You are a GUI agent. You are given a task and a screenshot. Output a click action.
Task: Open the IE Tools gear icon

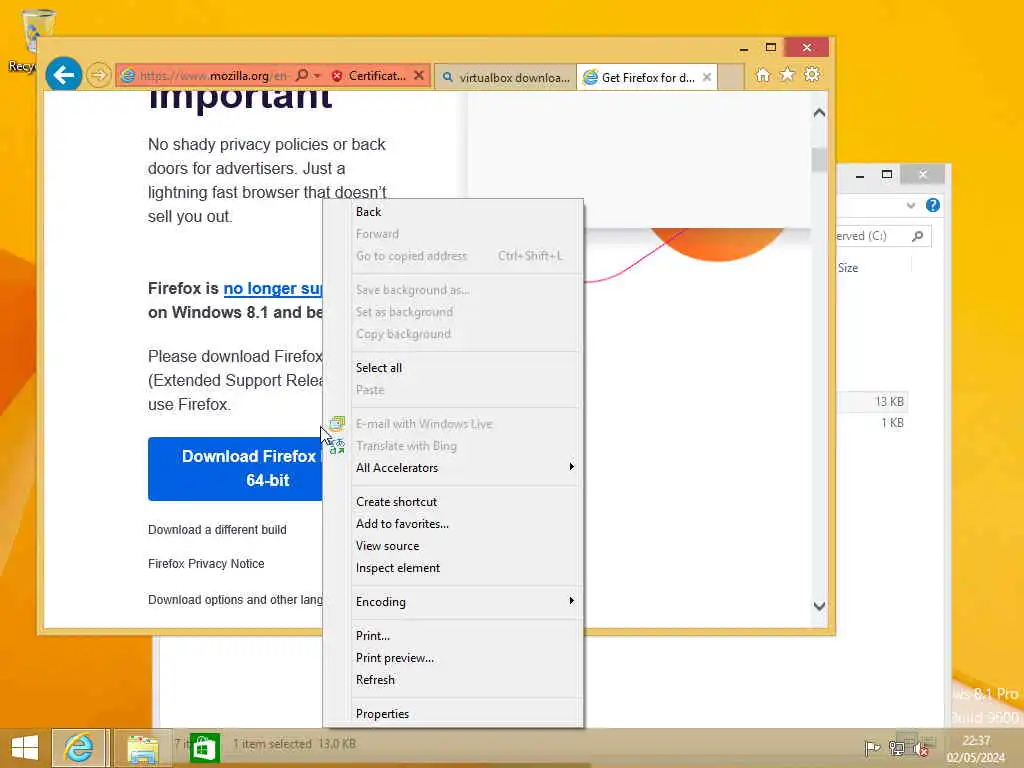pyautogui.click(x=812, y=74)
